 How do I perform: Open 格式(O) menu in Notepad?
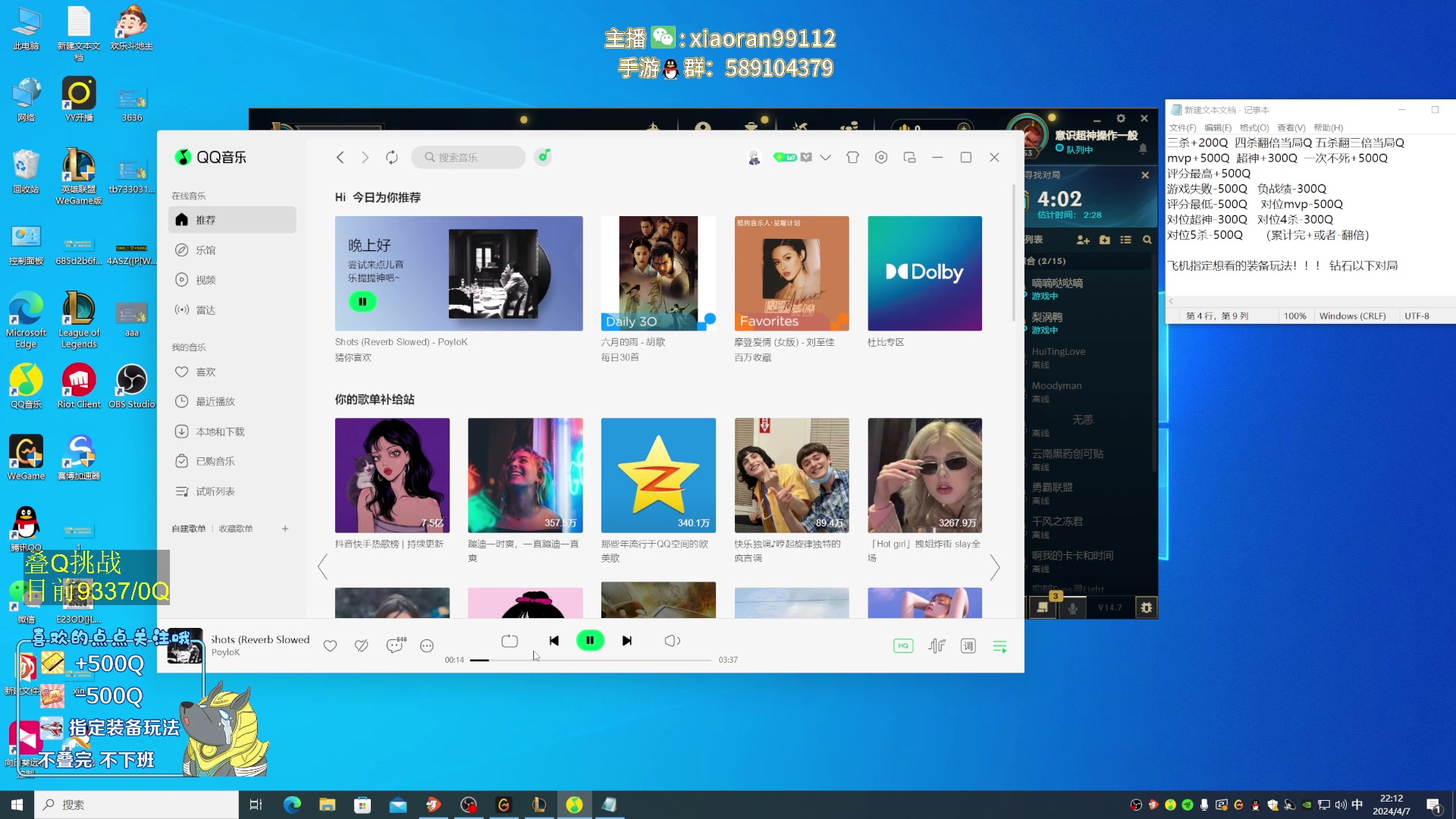click(x=1254, y=127)
